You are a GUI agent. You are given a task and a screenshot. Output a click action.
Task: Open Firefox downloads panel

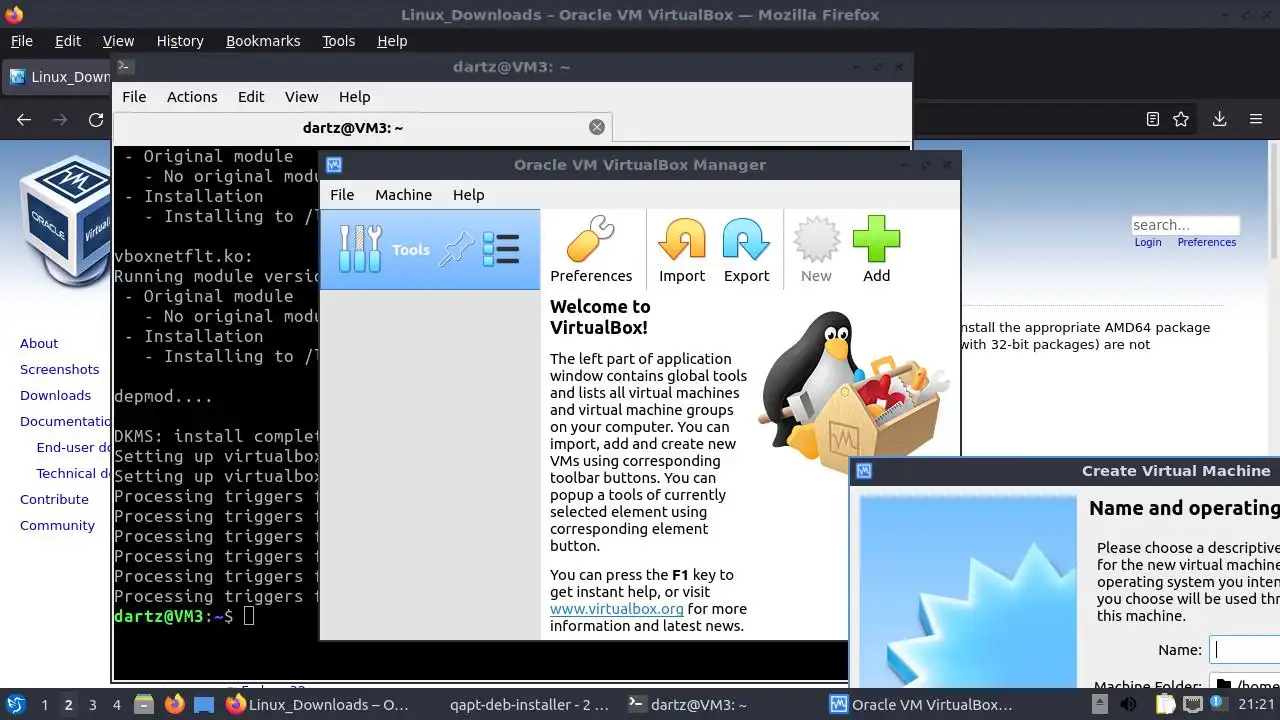(x=1219, y=119)
